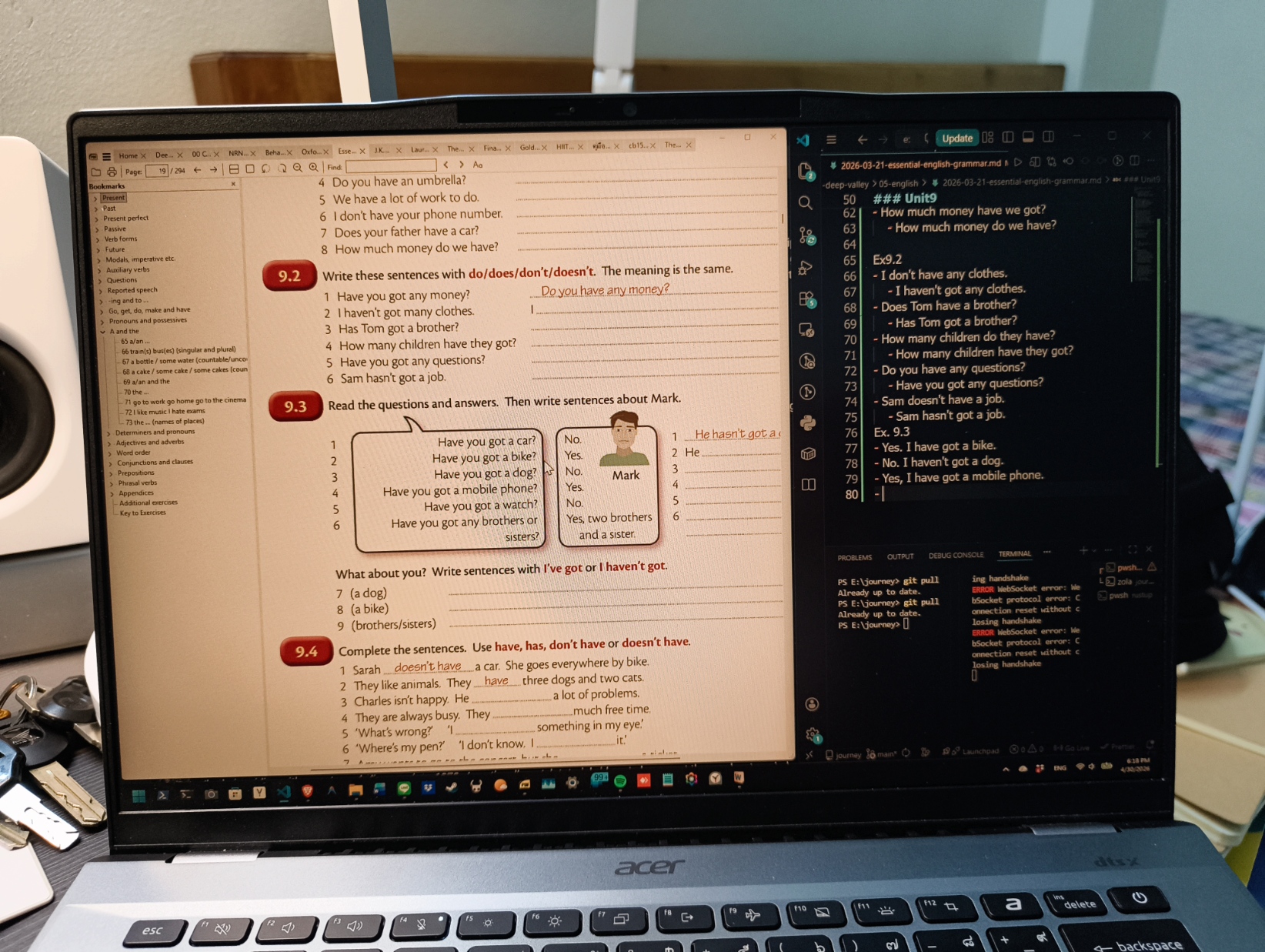Viewport: 1265px width, 952px height.
Task: Show hidden system tray icons
Action: click(1006, 769)
